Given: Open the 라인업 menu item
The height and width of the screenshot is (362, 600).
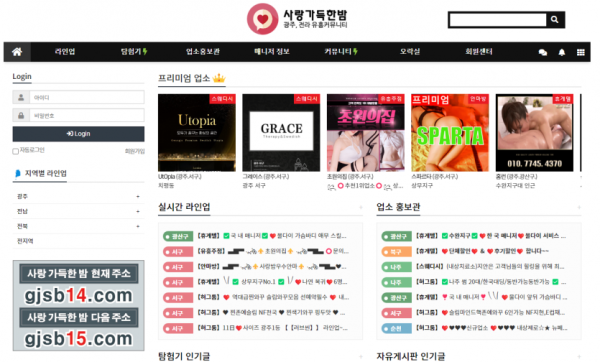Looking at the screenshot, I should coord(65,52).
